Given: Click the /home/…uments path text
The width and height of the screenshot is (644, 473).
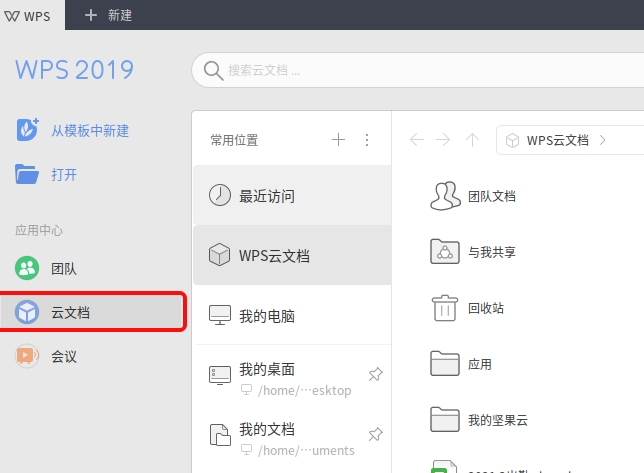Looking at the screenshot, I should 306,450.
